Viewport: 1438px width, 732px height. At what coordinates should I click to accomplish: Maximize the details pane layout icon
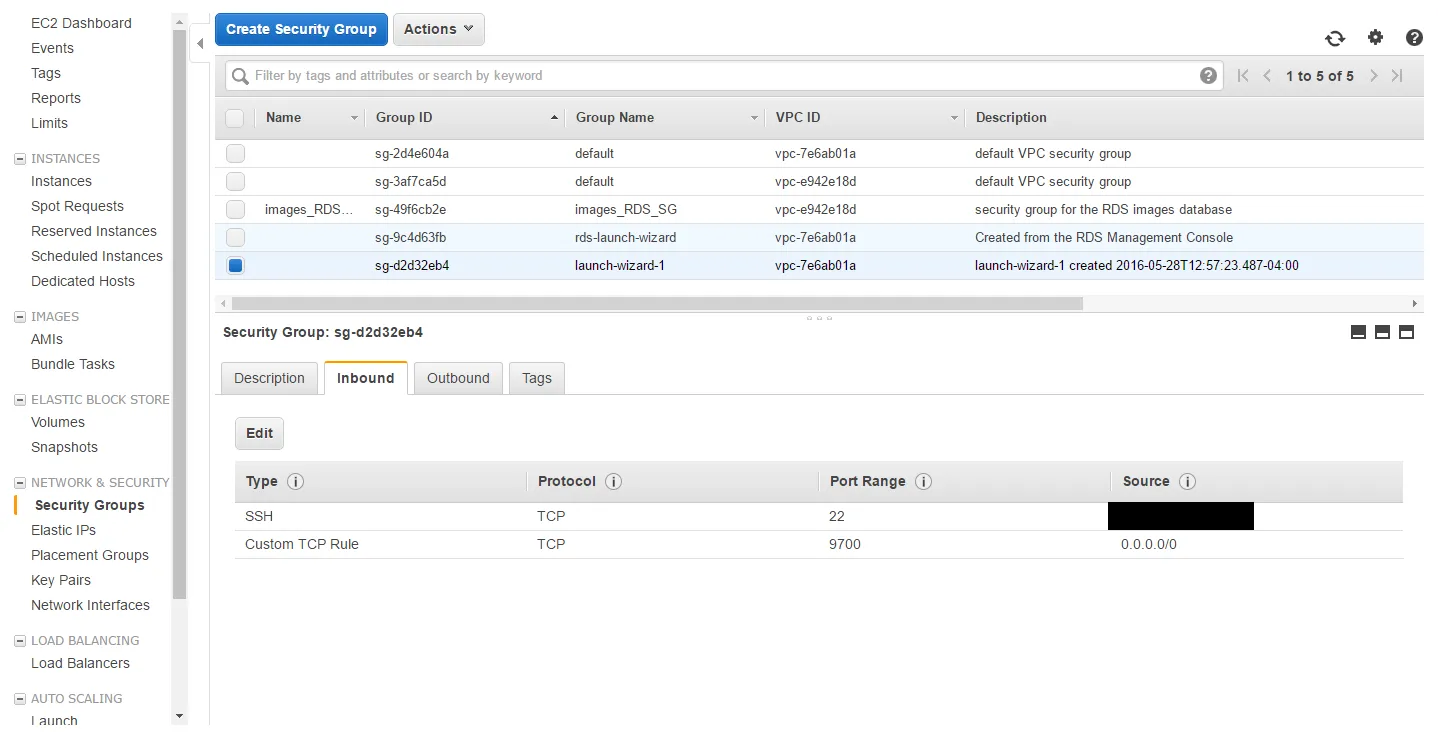[1406, 332]
